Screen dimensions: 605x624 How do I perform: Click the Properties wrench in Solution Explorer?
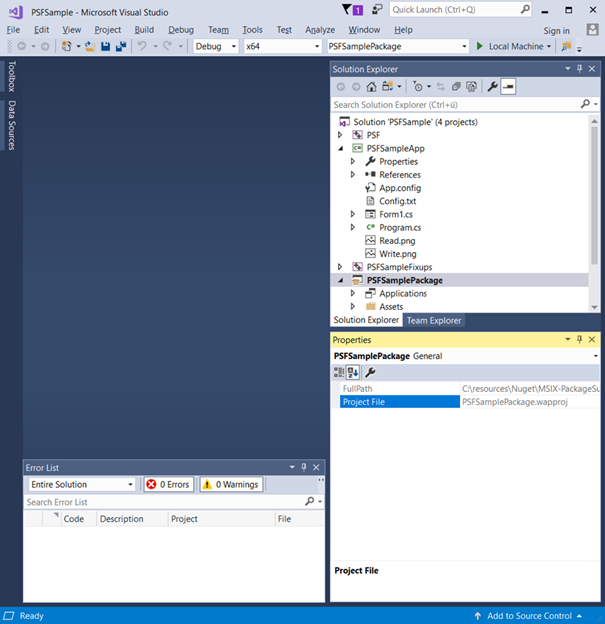click(x=492, y=86)
